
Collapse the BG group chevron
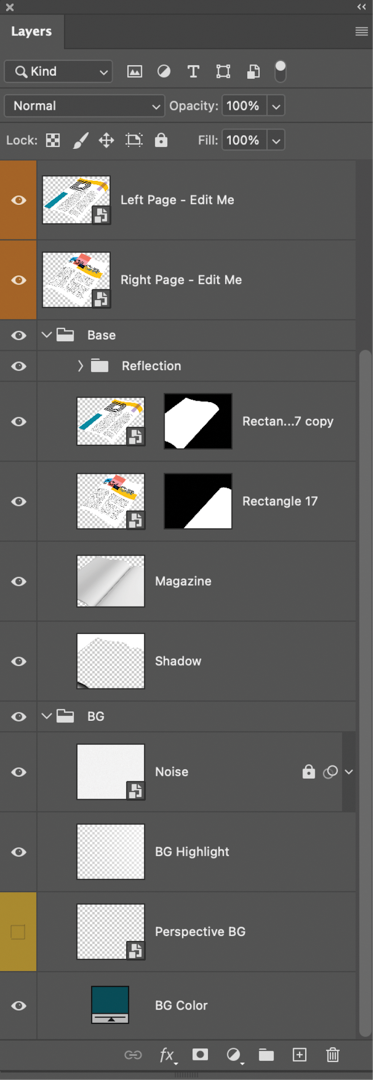click(47, 716)
